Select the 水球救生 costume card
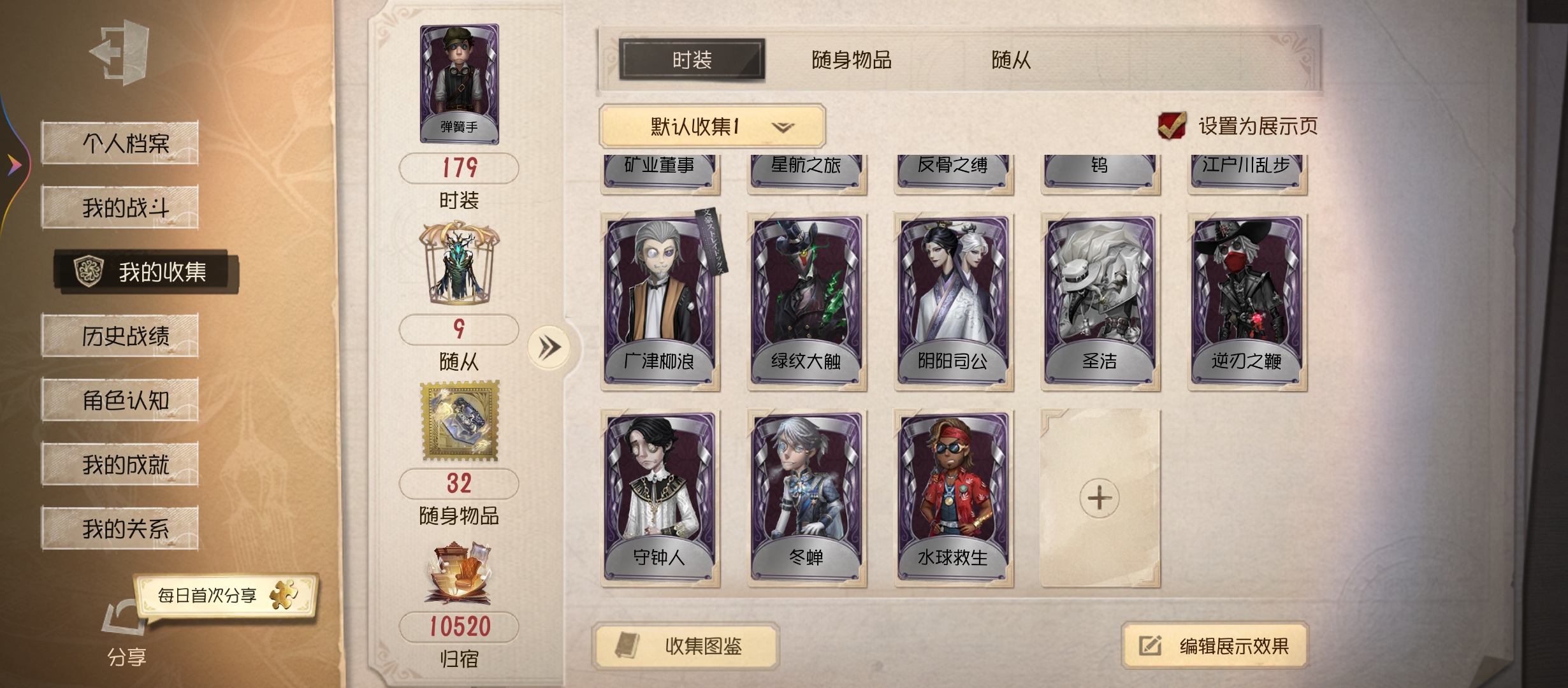Image resolution: width=1568 pixels, height=688 pixels. [x=953, y=498]
